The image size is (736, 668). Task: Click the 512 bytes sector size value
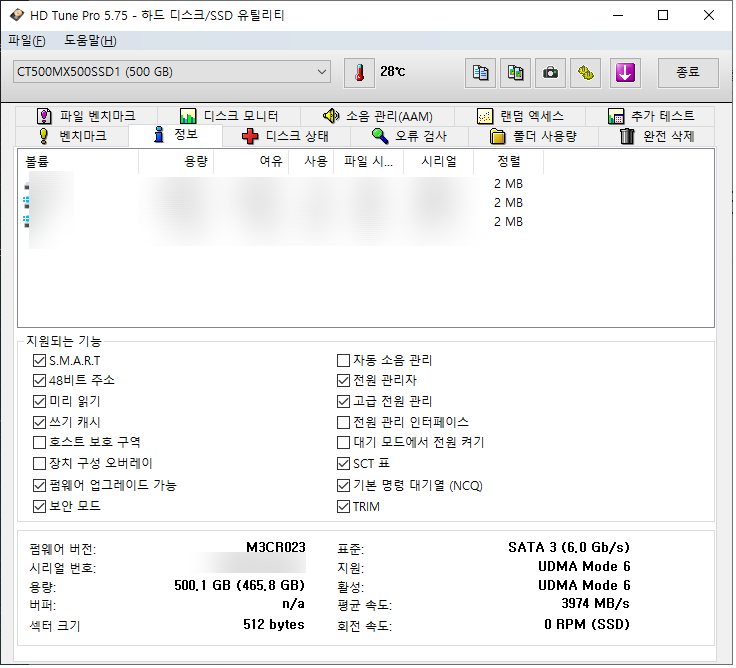(274, 624)
